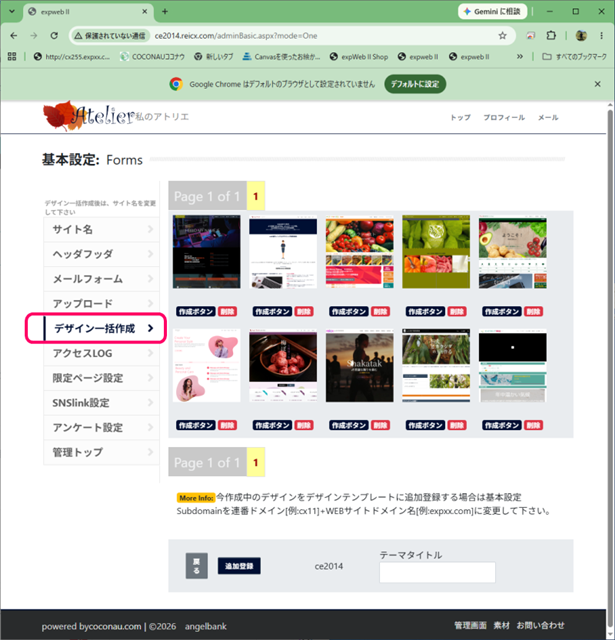
Task: Click 作成ボタン under Shakatak template
Action: (349, 425)
